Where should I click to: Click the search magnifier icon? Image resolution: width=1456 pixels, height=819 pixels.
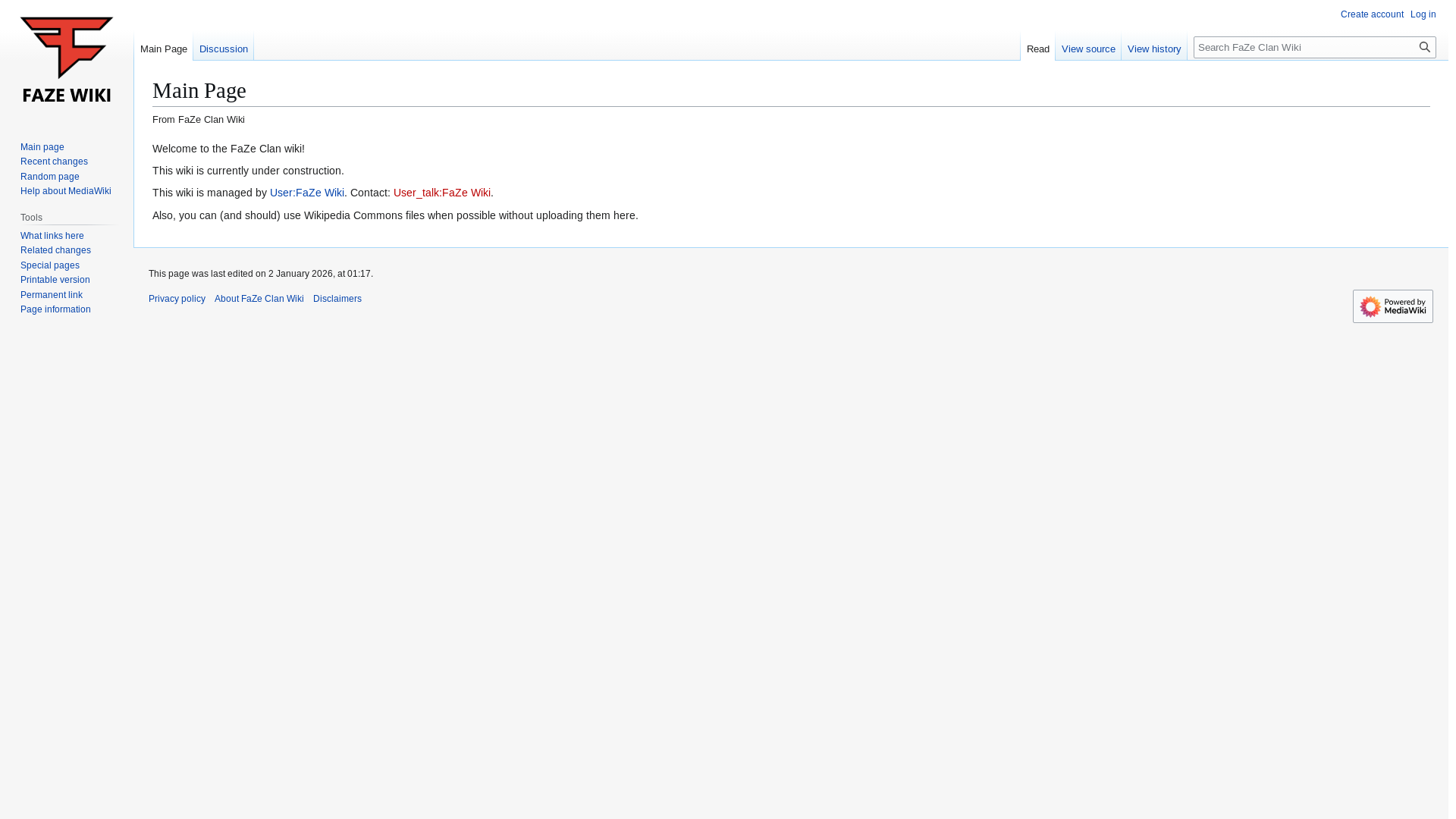click(1424, 47)
